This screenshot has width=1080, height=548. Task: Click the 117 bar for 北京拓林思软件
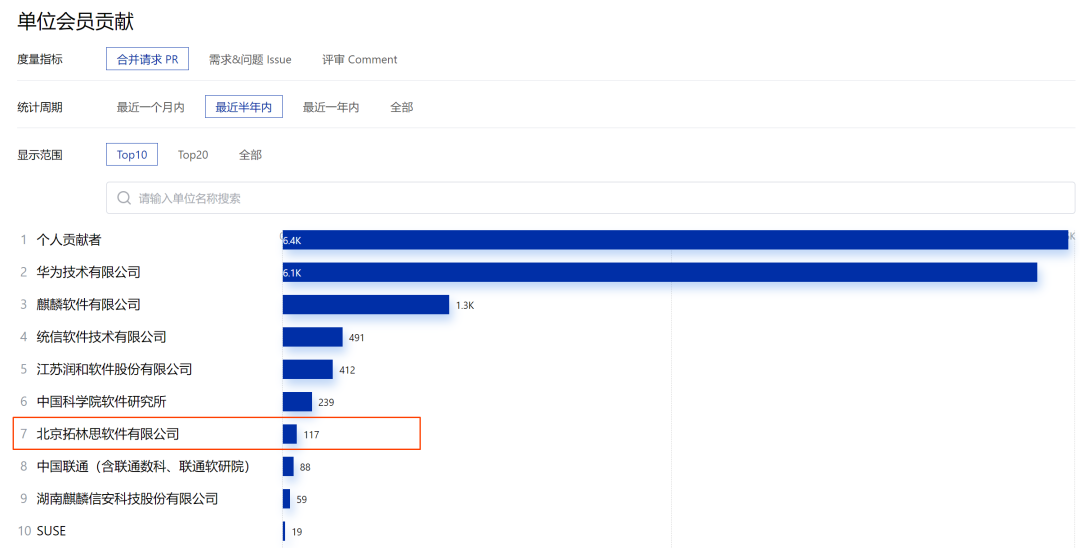tap(290, 434)
